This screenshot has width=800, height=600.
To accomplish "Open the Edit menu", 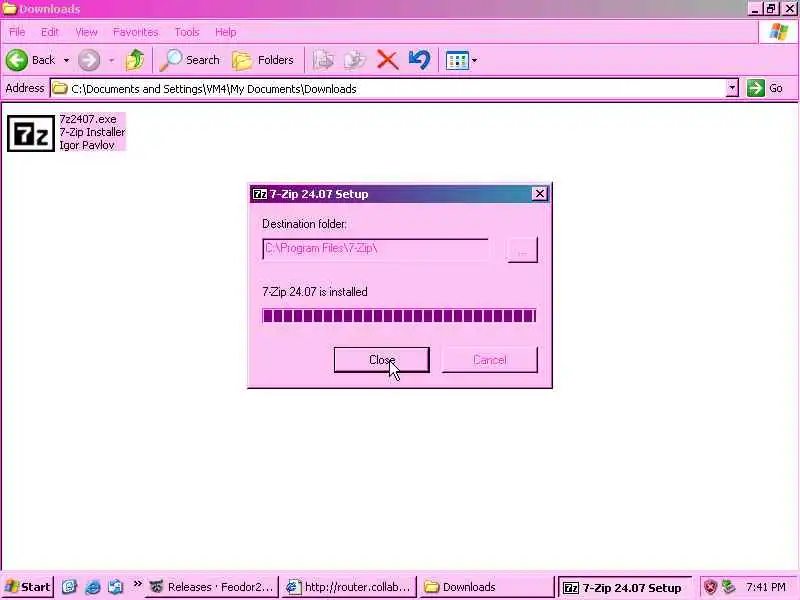I will (x=49, y=32).
